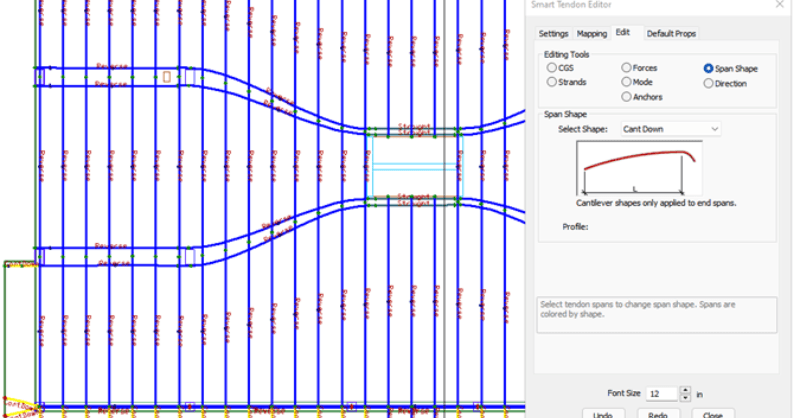Click the Font Size input field

660,394
